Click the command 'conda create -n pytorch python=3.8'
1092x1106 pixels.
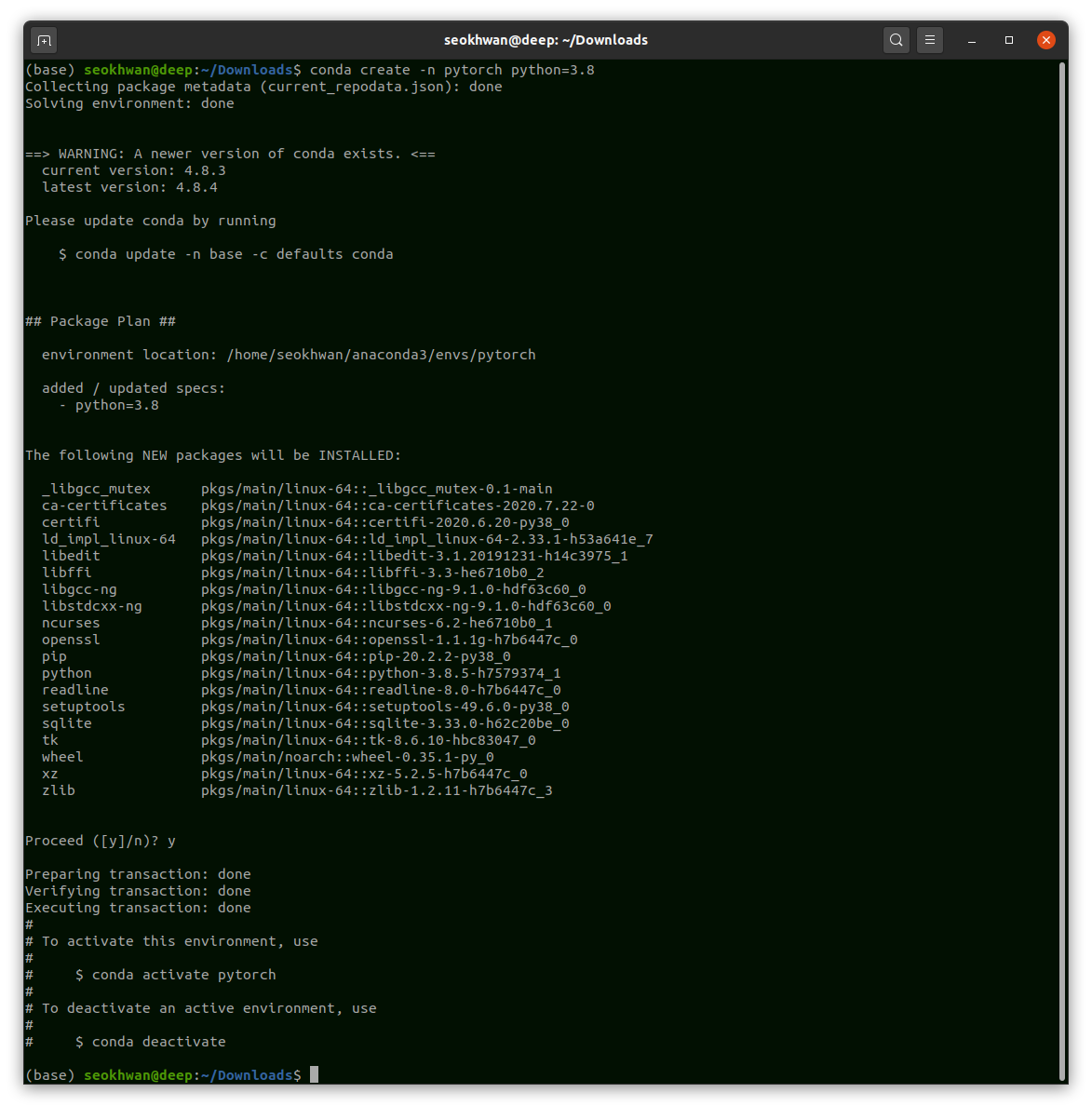pyautogui.click(x=452, y=70)
